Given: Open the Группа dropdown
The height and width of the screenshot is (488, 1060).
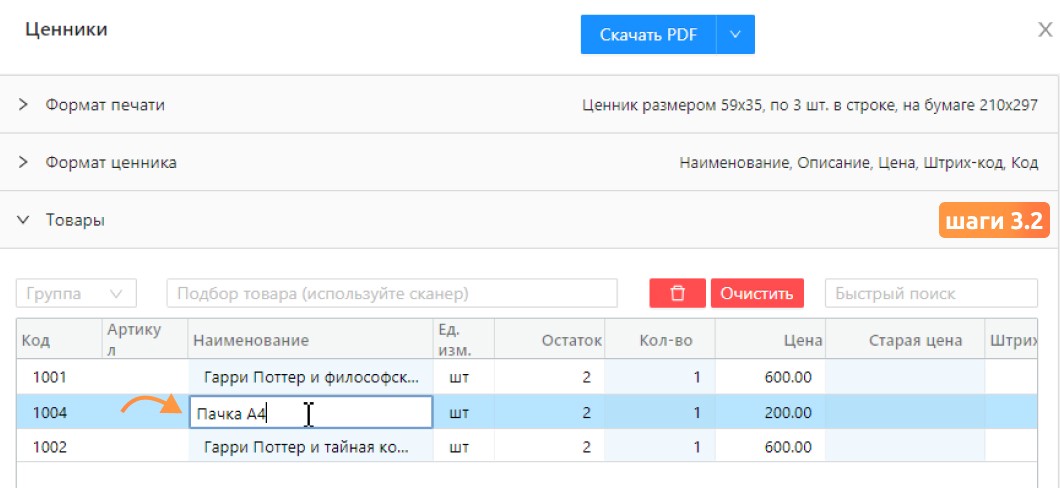Looking at the screenshot, I should tap(76, 293).
